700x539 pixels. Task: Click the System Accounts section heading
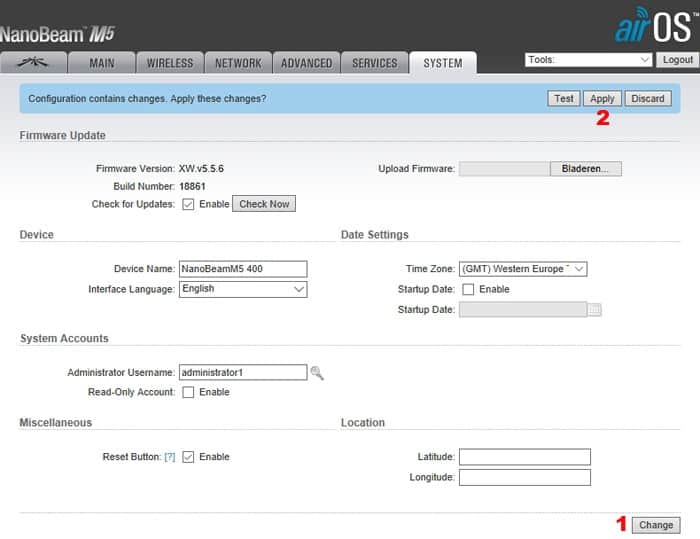click(64, 338)
